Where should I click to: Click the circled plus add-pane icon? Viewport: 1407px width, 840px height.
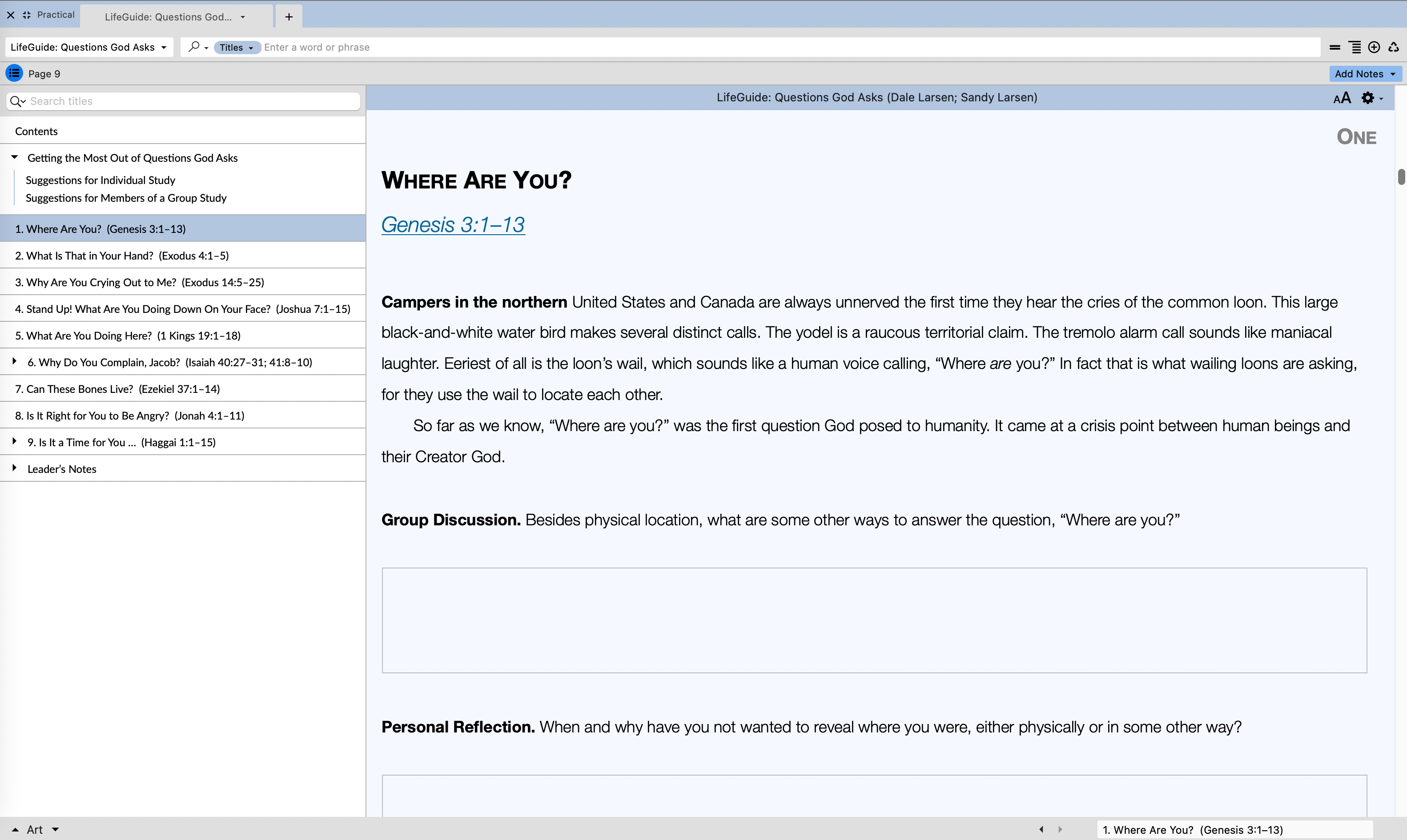[x=1374, y=47]
